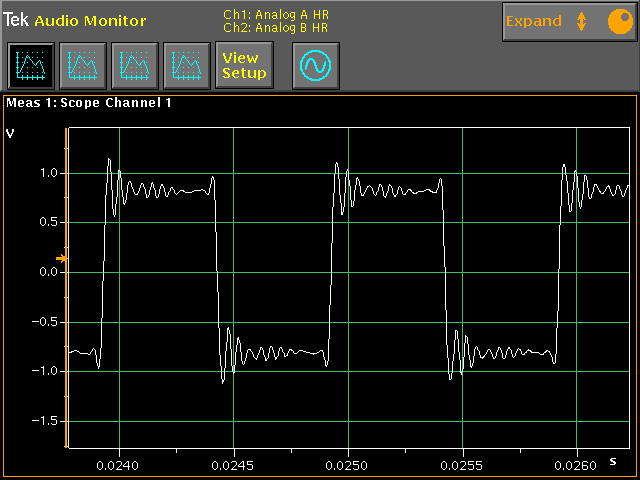640x480 pixels.
Task: Click the s time-axis unit label
Action: coord(613,433)
